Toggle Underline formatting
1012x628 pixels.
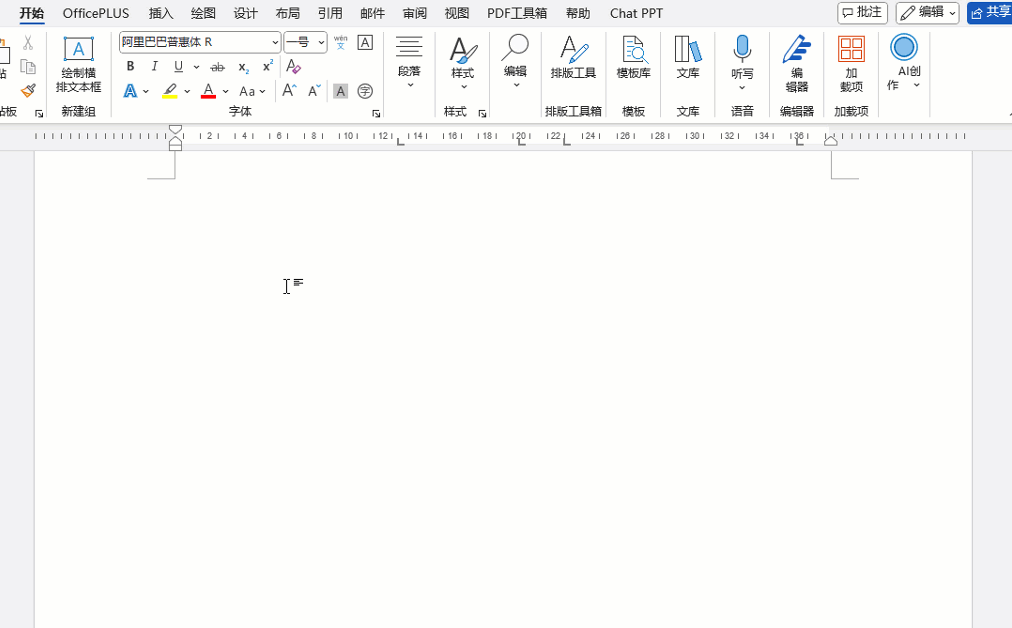pos(179,66)
